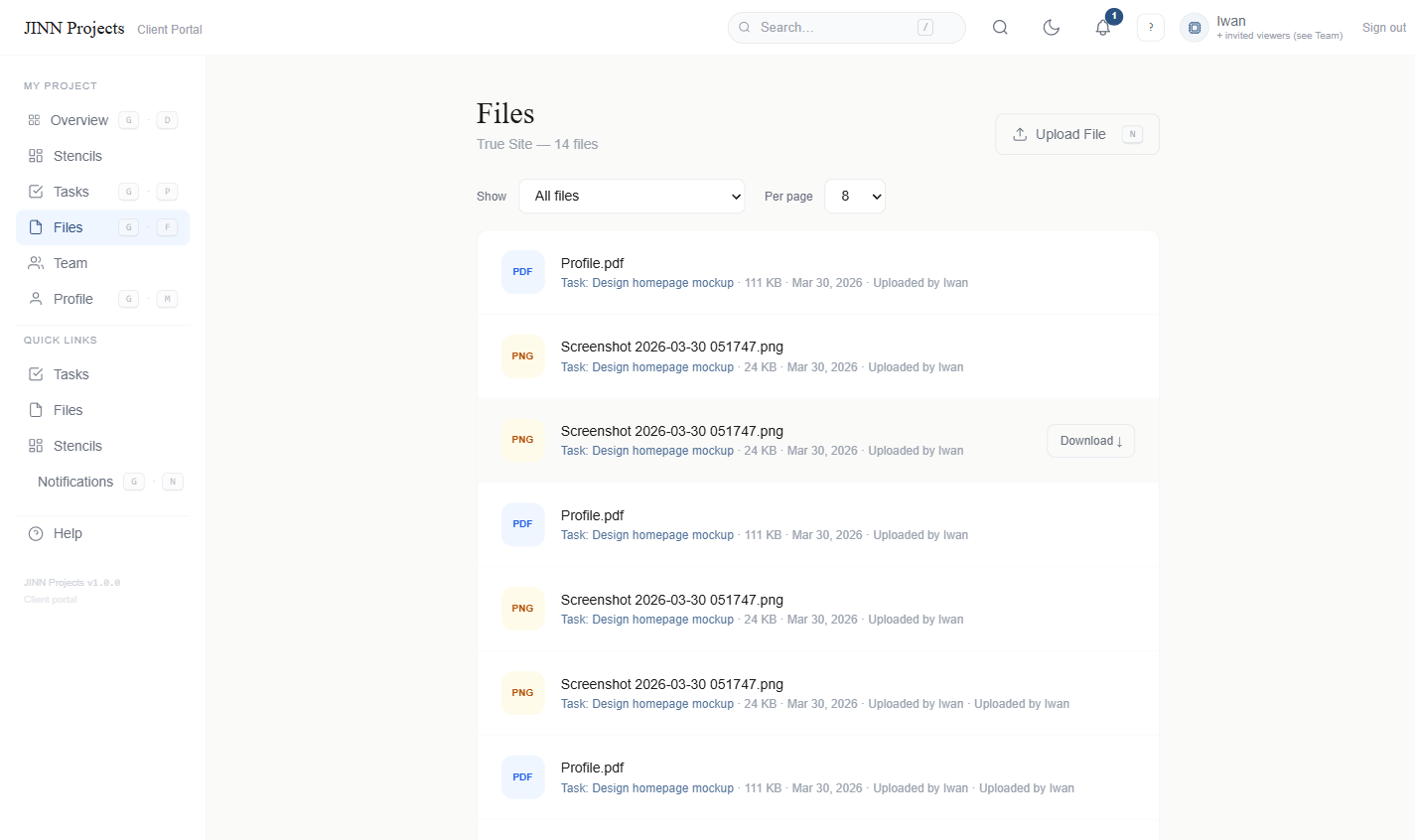Open Stencils under Quick Links

click(102, 446)
